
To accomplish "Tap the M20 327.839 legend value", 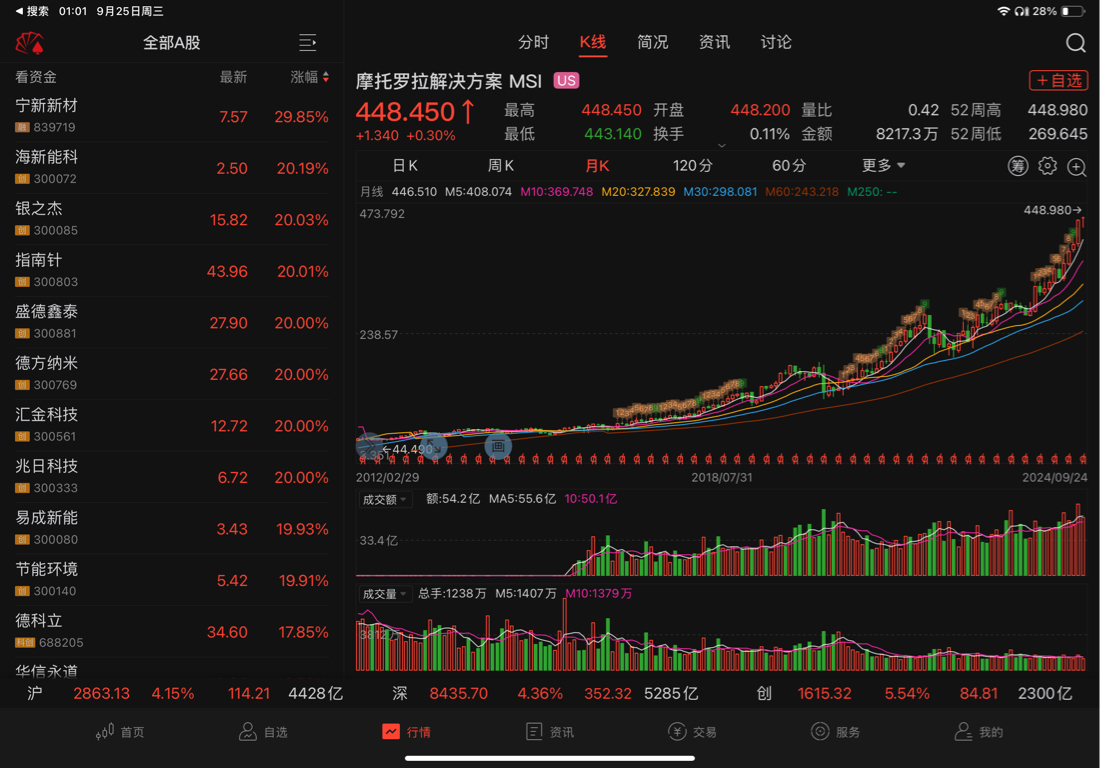I will coord(638,191).
